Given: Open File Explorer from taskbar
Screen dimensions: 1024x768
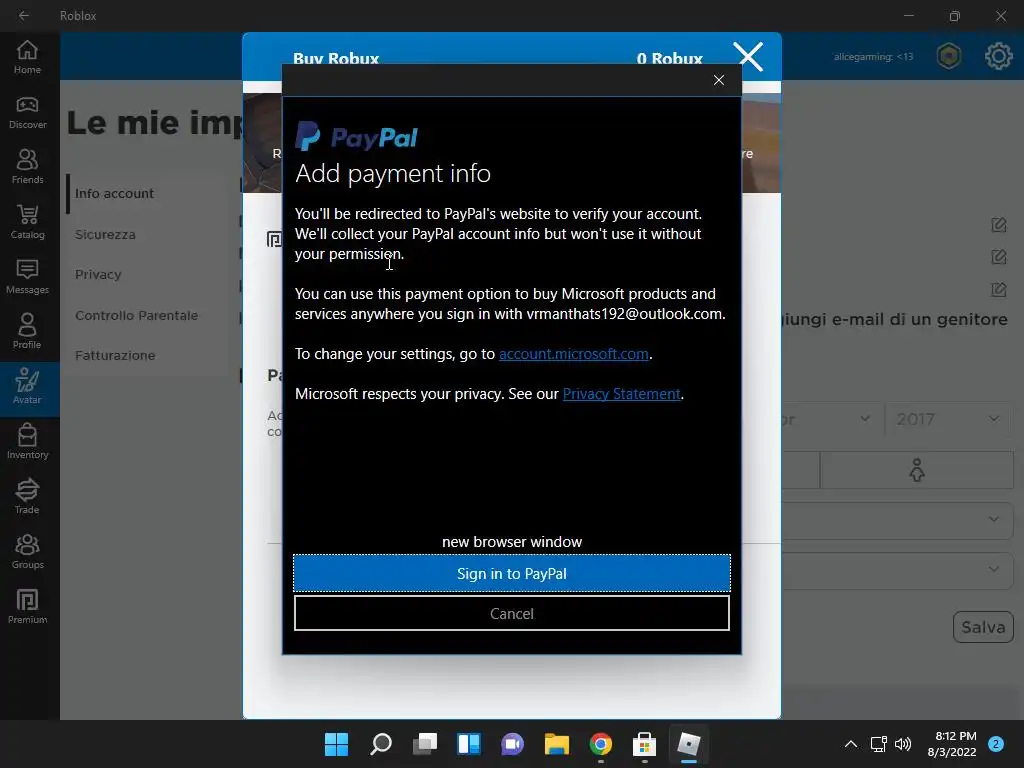Looking at the screenshot, I should click(x=556, y=744).
